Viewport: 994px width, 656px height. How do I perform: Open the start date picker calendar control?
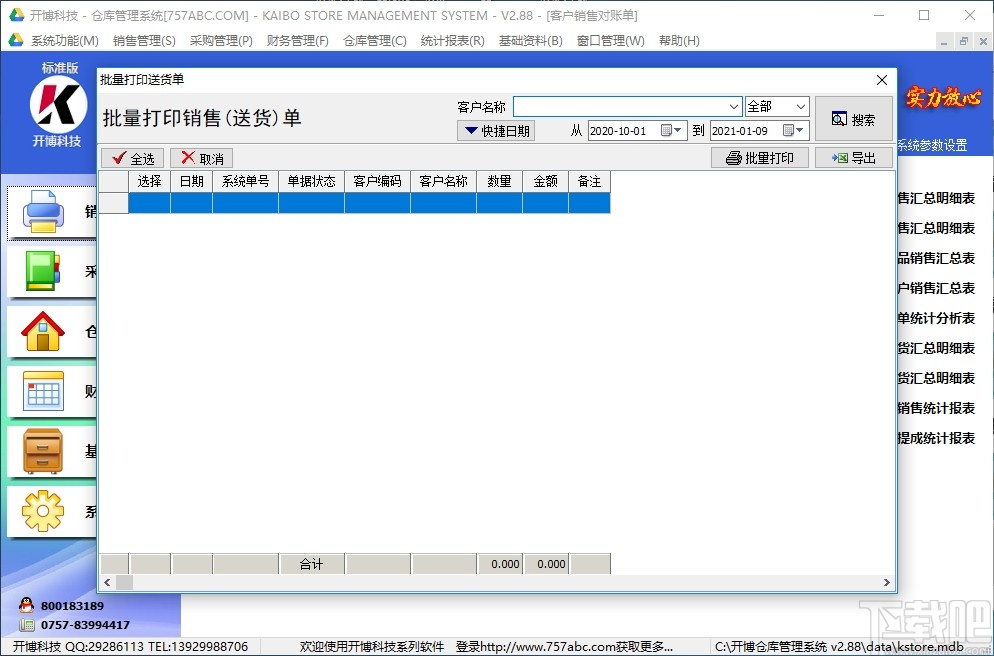coord(668,130)
